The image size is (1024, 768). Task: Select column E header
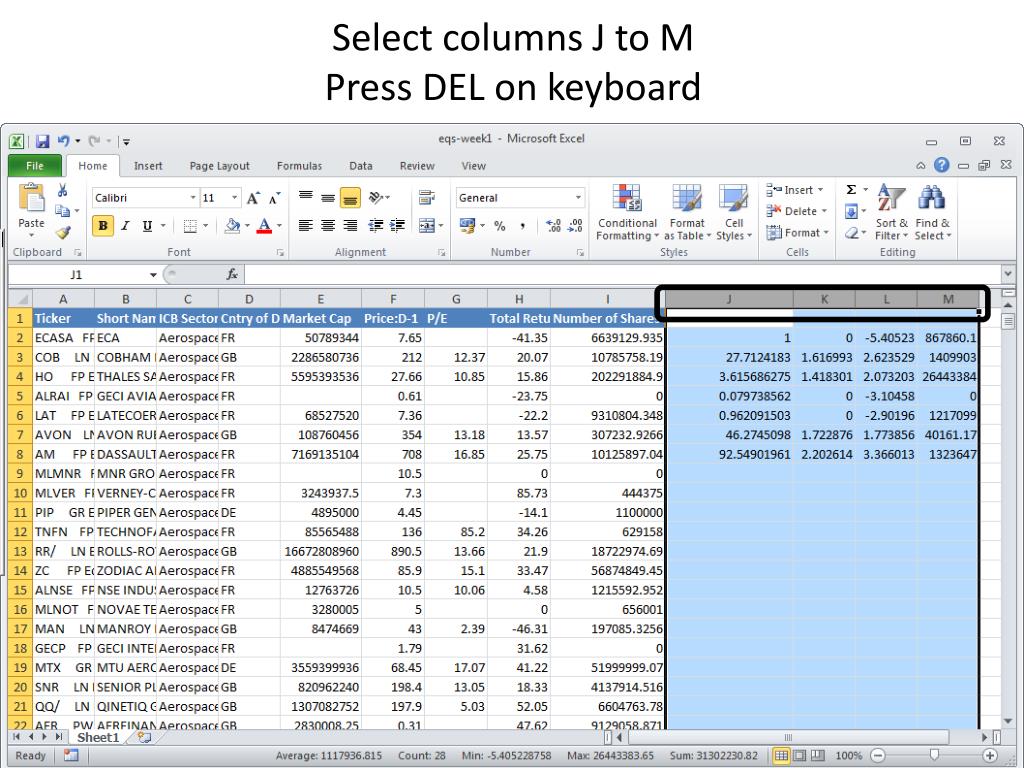(x=321, y=299)
